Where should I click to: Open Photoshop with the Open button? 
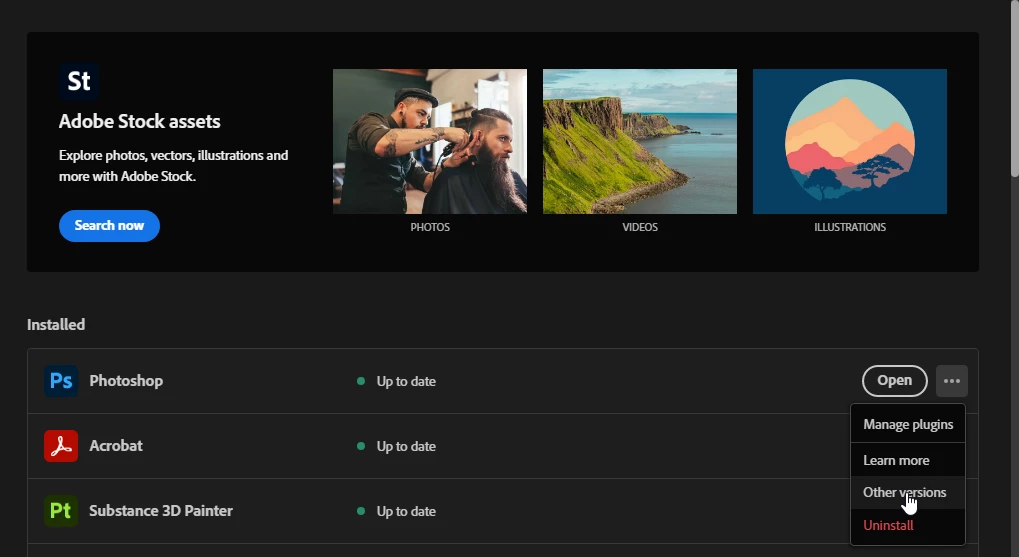pos(894,381)
